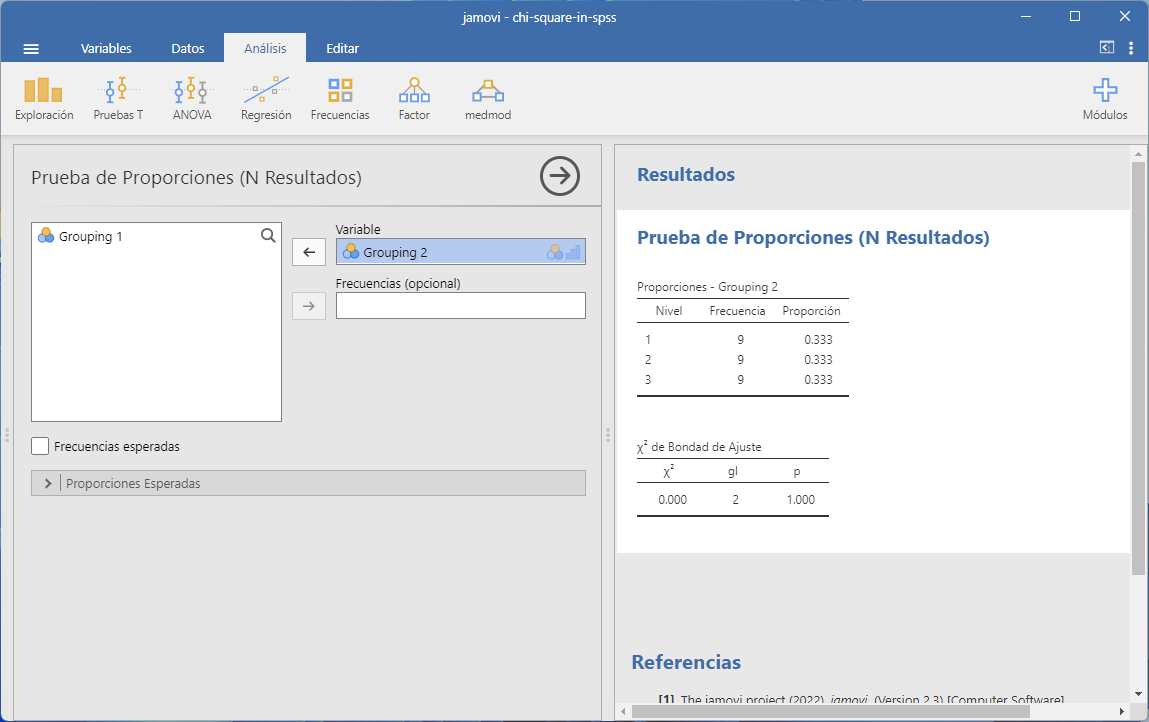1149x722 pixels.
Task: Switch to the Datos tab
Action: coord(188,49)
